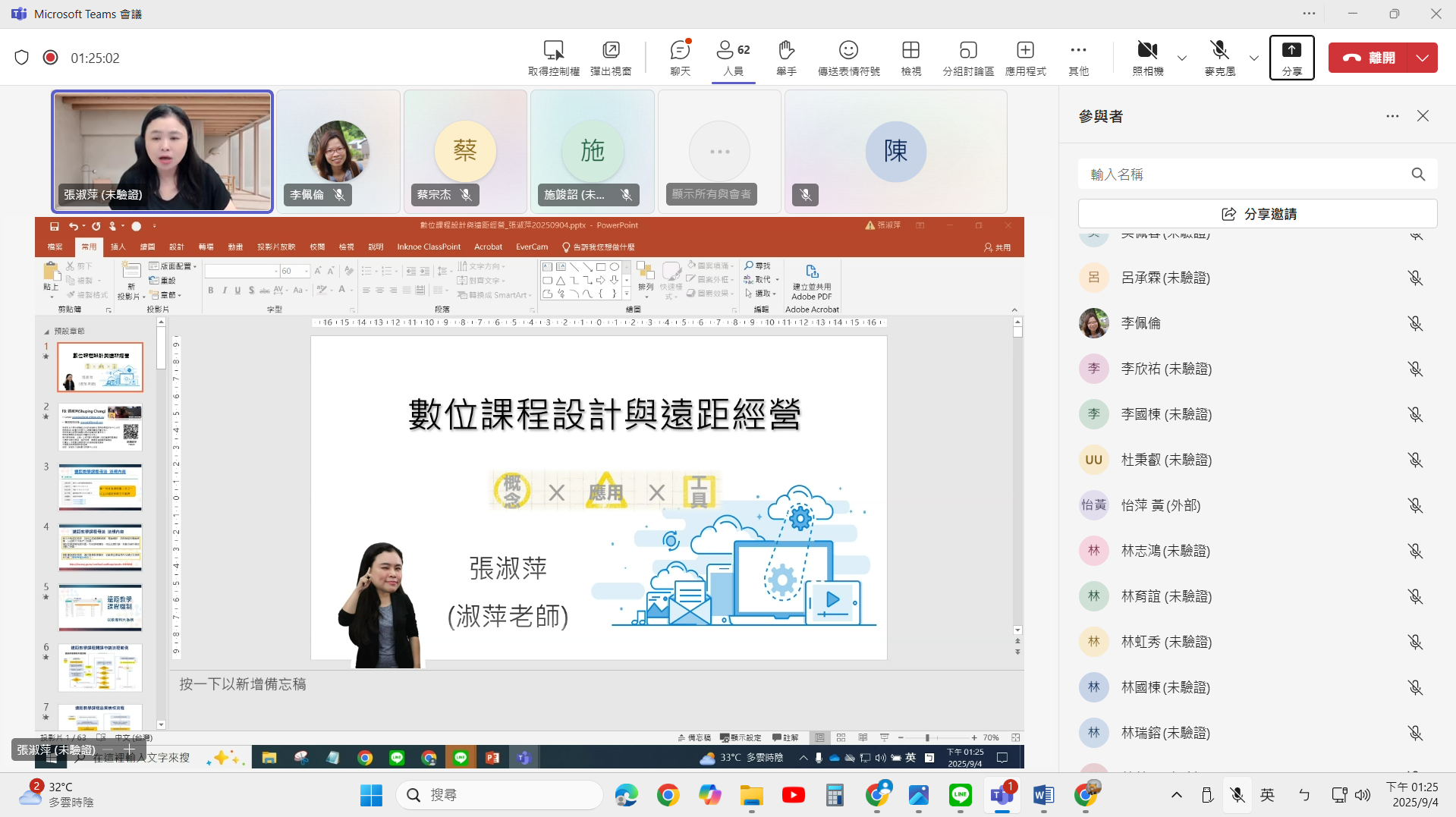
Task: Open the apps button in meeting toolbar
Action: (1025, 58)
